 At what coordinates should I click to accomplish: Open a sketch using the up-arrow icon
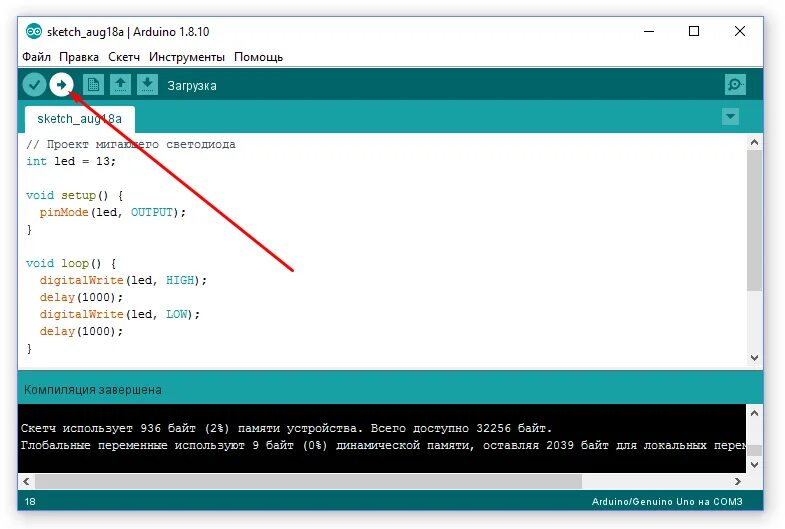(x=120, y=85)
